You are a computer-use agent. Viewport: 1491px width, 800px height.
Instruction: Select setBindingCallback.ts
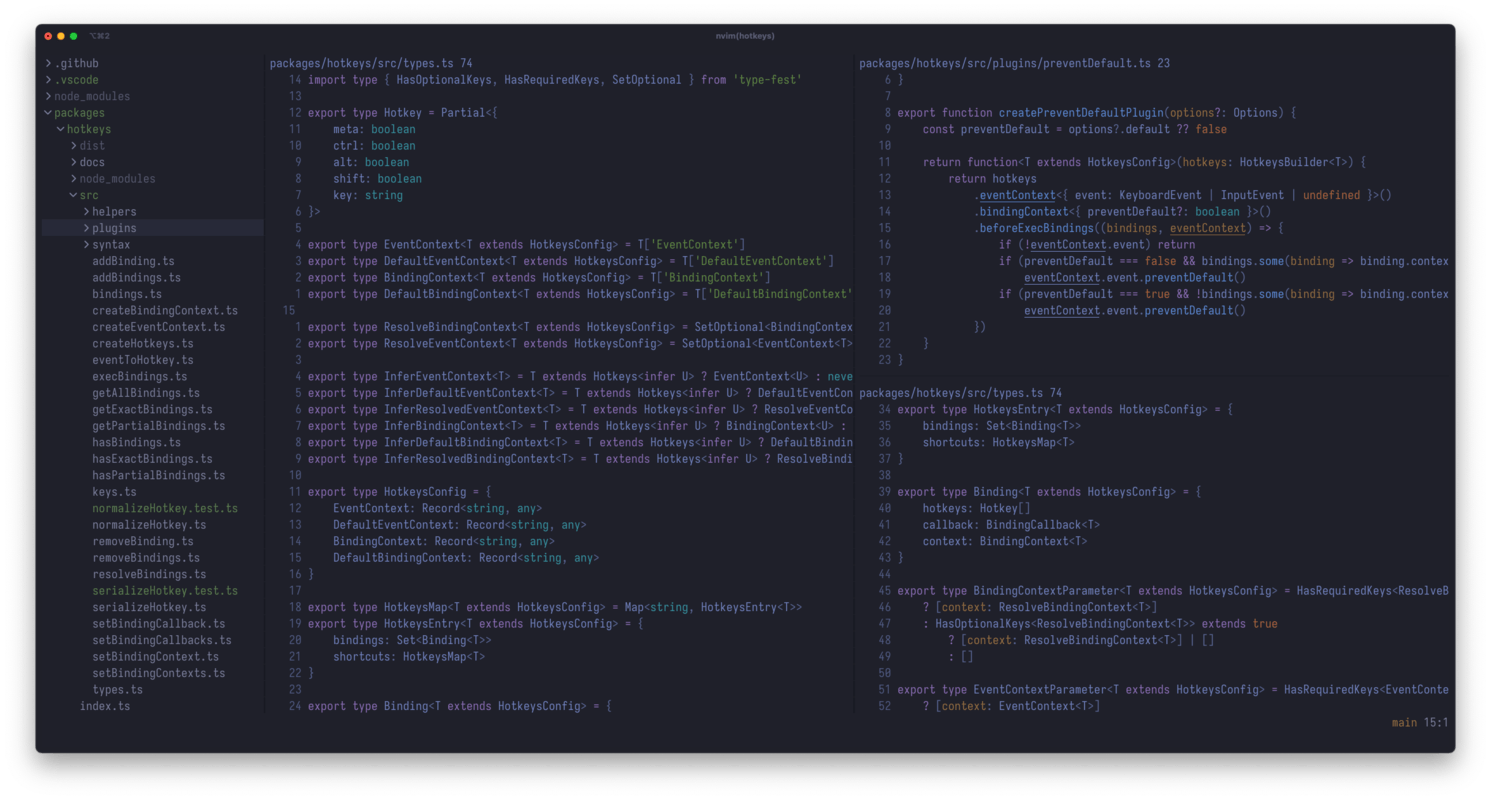pos(158,624)
